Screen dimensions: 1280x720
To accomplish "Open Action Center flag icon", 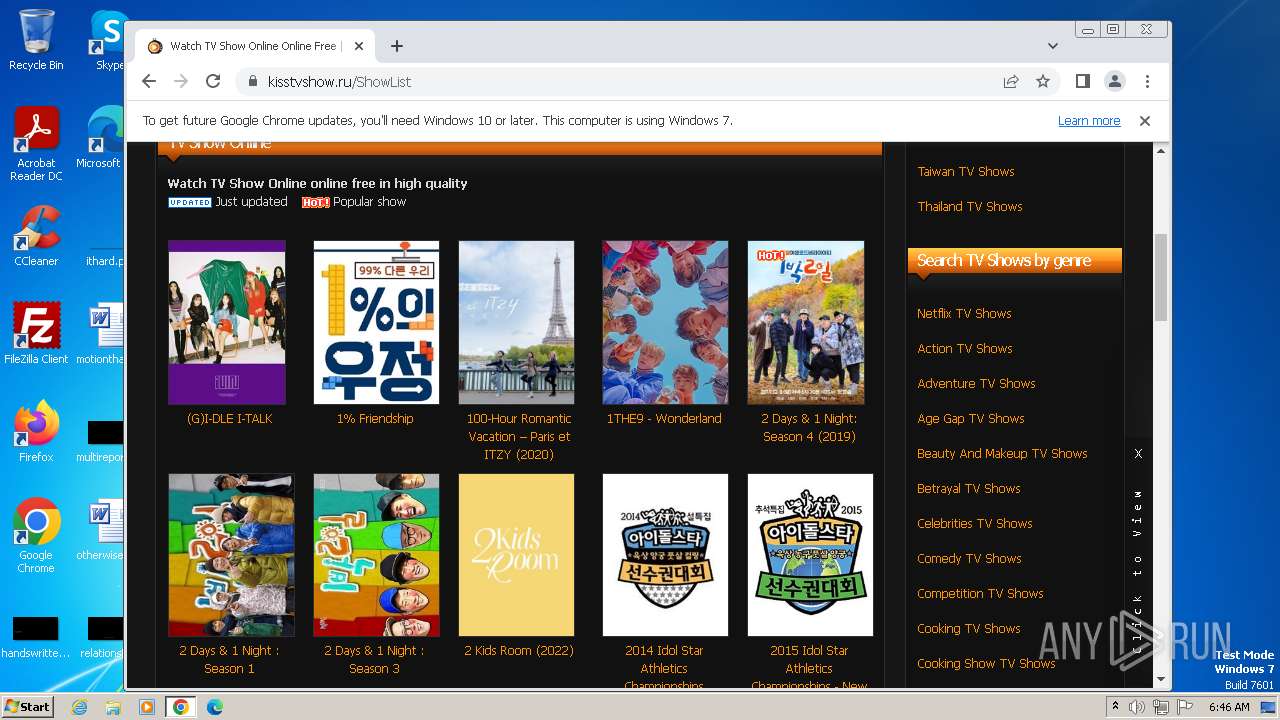I will pos(1185,707).
